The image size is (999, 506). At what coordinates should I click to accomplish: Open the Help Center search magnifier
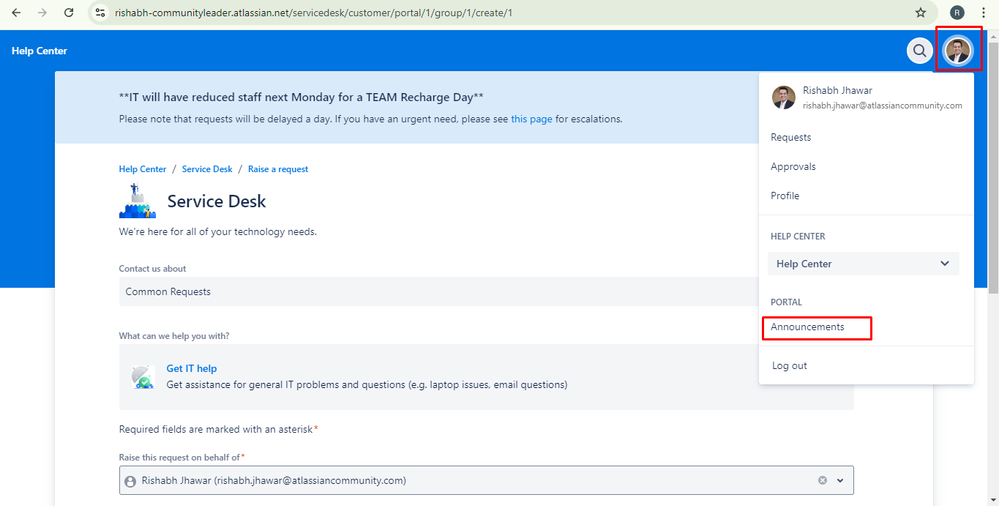point(920,50)
